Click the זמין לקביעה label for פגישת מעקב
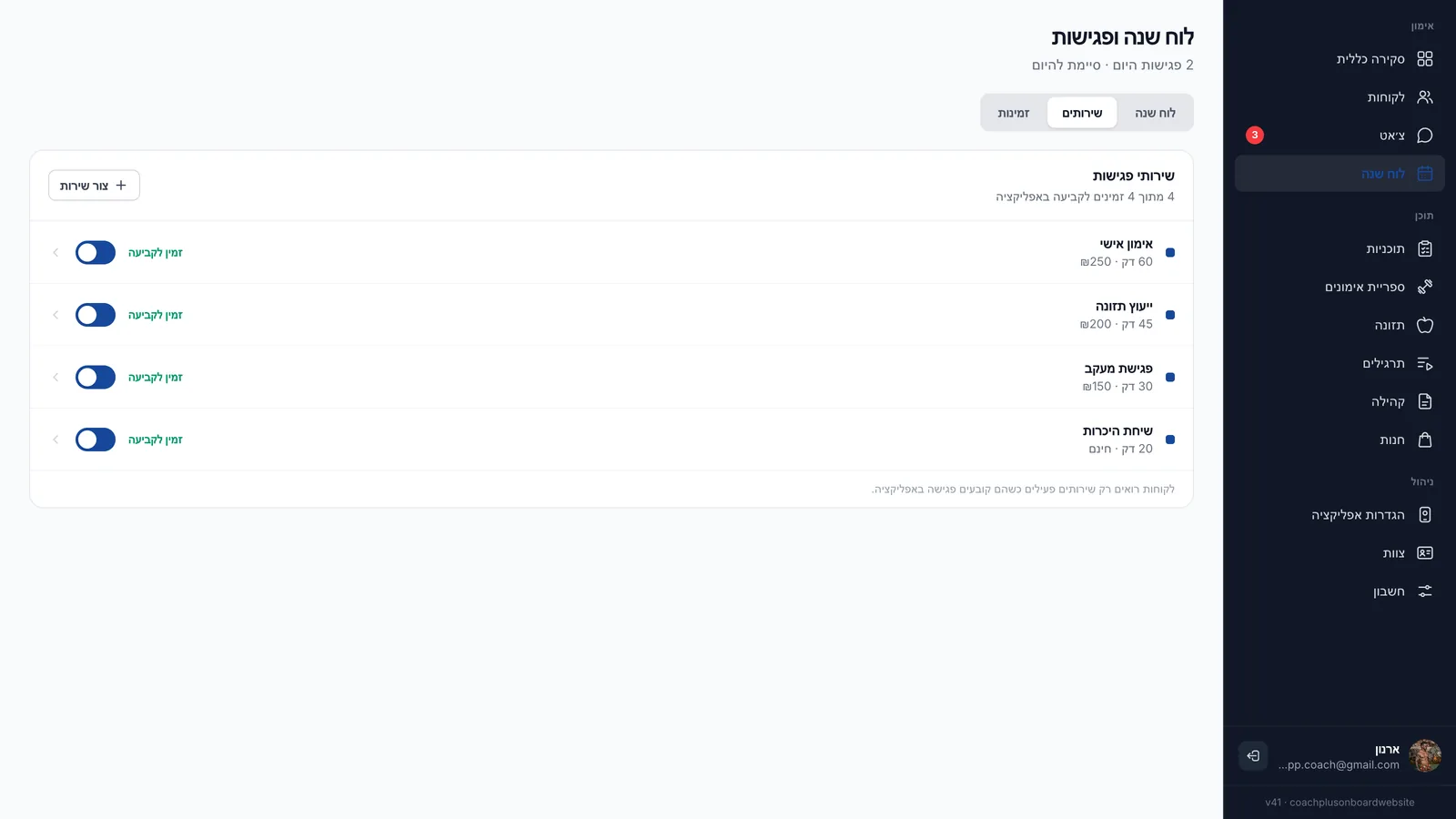Image resolution: width=1456 pixels, height=819 pixels. 156,378
